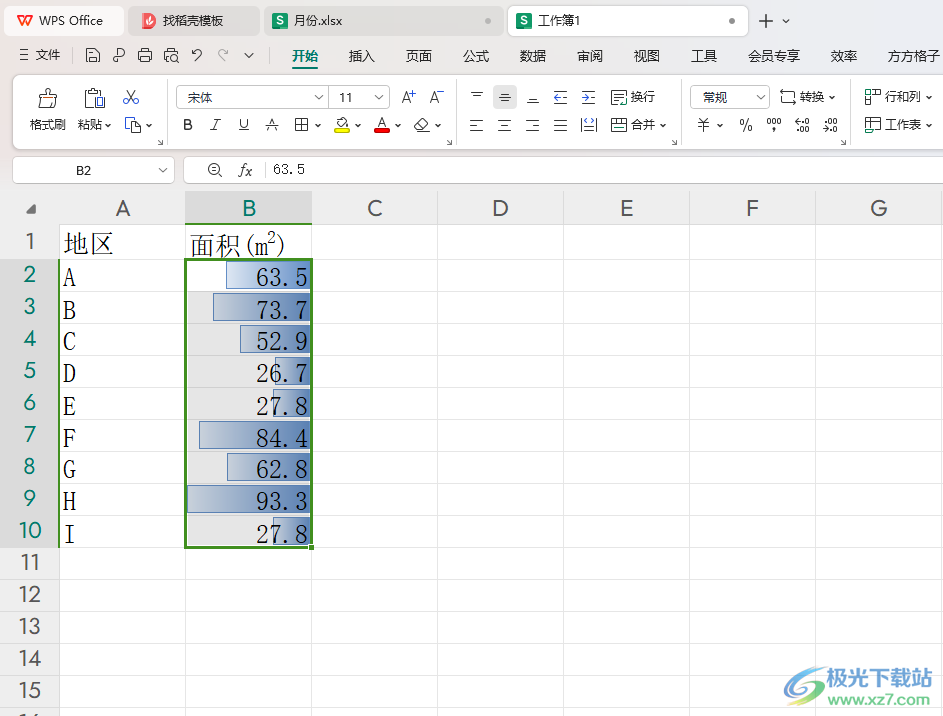
Task: Click the Percent style icon
Action: [746, 125]
